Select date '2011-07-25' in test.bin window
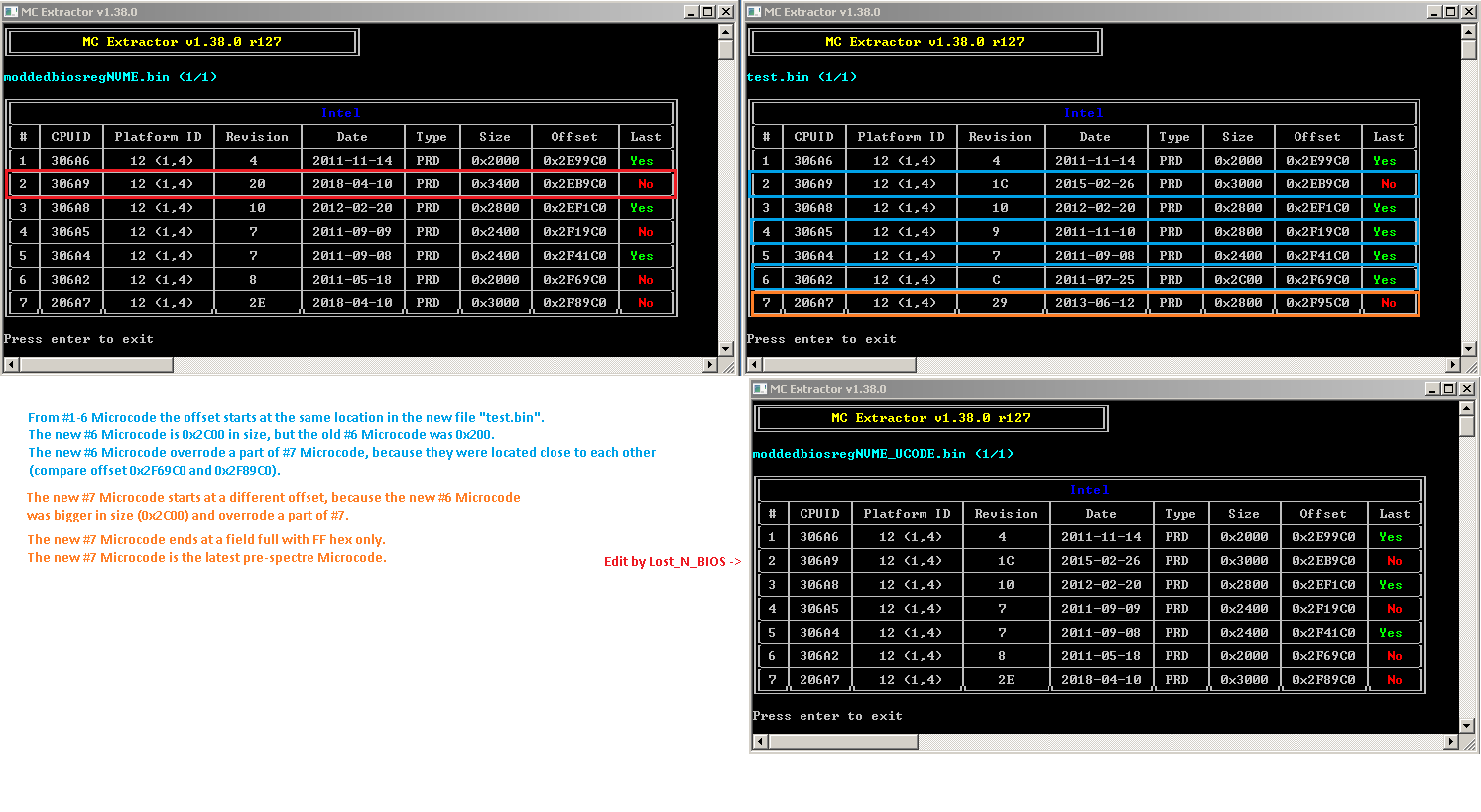This screenshot has width=1481, height=812. 1095,280
